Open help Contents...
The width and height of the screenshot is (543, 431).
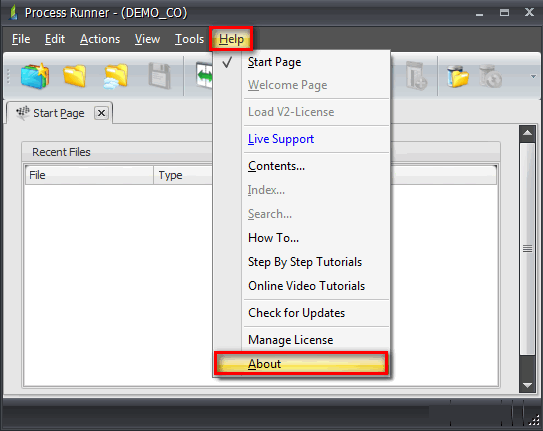click(x=302, y=166)
